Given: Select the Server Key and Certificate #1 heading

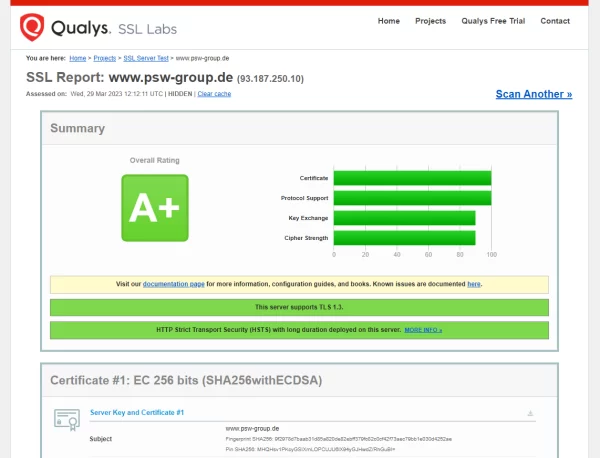Looking at the screenshot, I should coord(137,412).
